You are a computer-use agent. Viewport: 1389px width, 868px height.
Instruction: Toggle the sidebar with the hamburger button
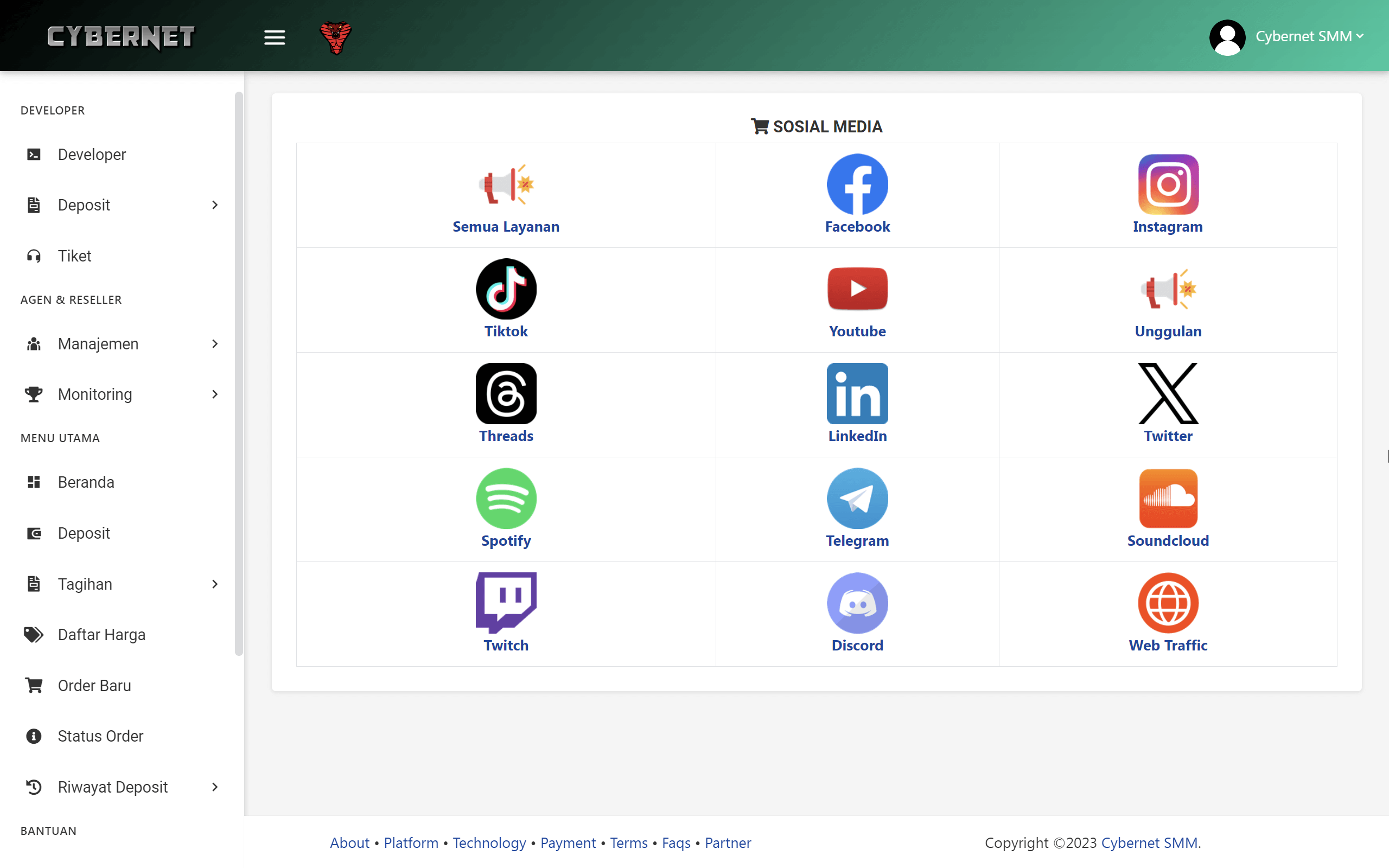pyautogui.click(x=275, y=37)
